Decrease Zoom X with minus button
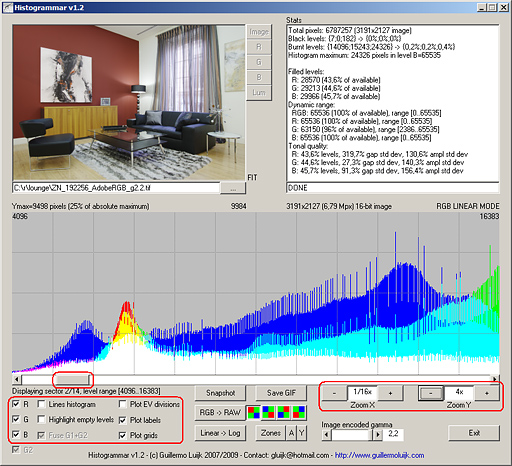 pos(334,393)
